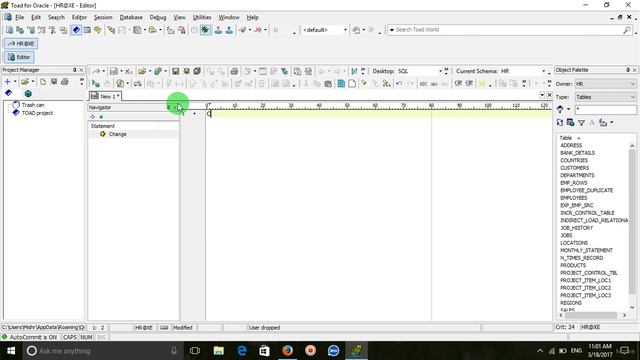640x360 pixels.
Task: Click the debugger bug icon in toolbar
Action: (206, 30)
